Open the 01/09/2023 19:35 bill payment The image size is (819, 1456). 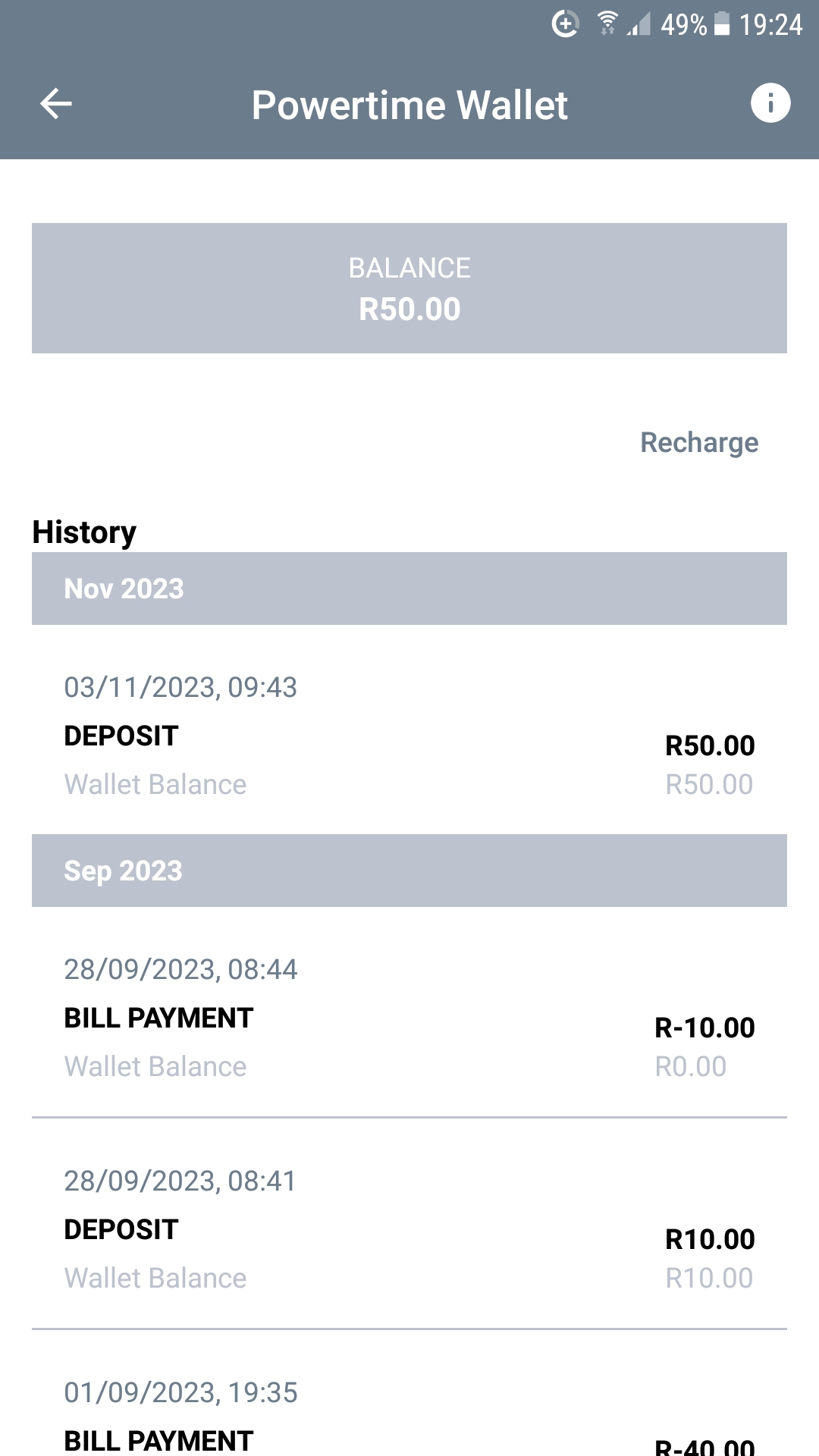click(x=409, y=1418)
